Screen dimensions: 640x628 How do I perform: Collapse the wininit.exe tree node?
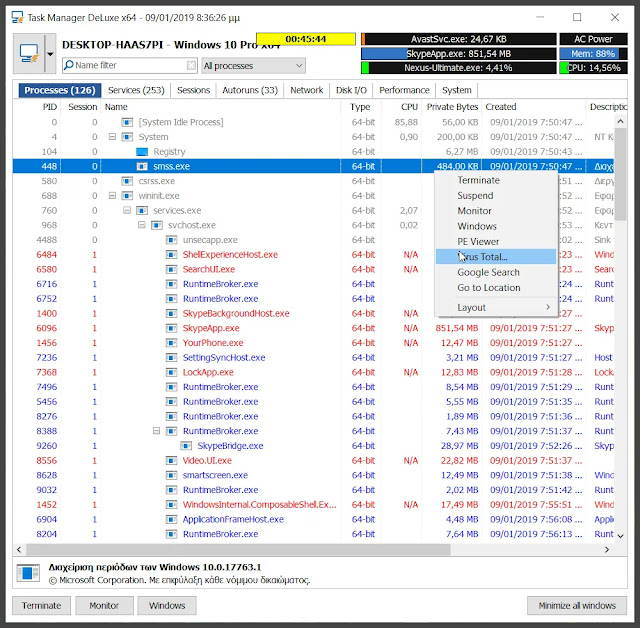112,195
